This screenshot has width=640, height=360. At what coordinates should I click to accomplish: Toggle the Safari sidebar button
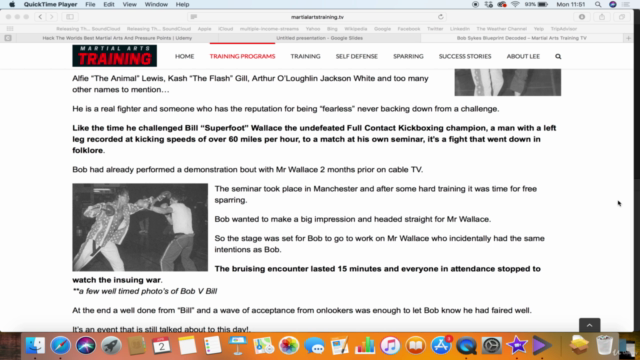point(70,17)
